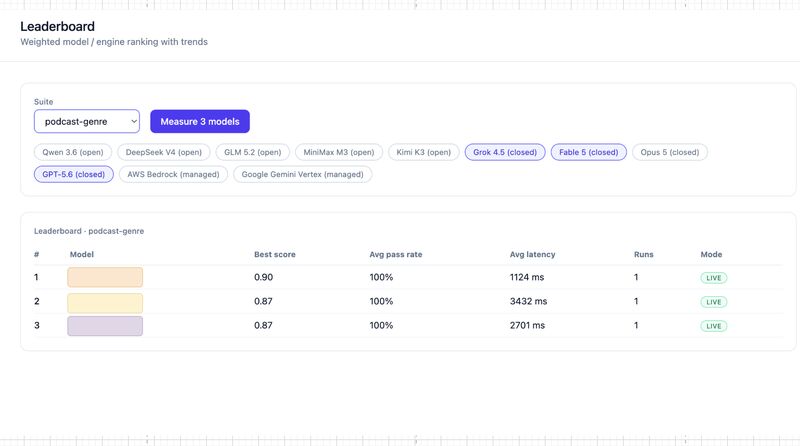Click the LIVE badge in row 1
The height and width of the screenshot is (446, 800).
pos(713,278)
